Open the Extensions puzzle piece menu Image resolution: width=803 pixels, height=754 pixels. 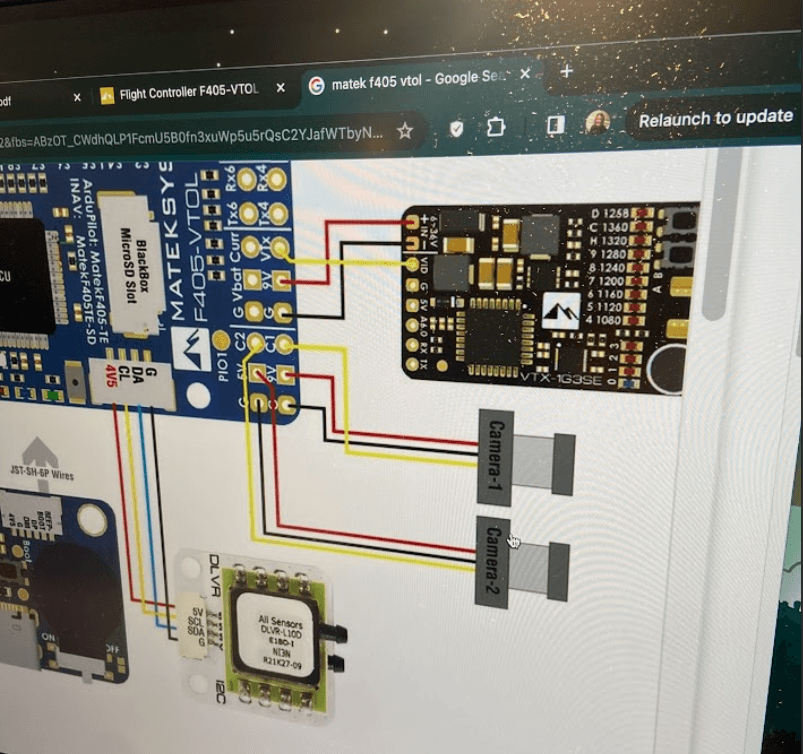coord(496,127)
